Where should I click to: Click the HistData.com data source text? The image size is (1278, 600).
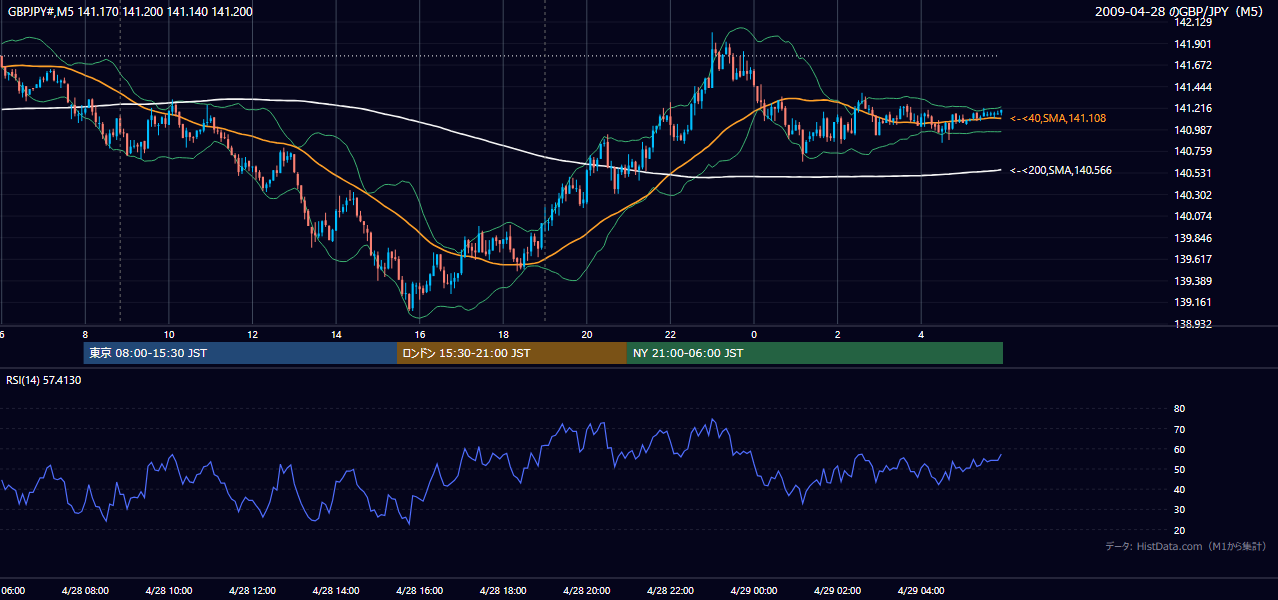coord(1186,546)
